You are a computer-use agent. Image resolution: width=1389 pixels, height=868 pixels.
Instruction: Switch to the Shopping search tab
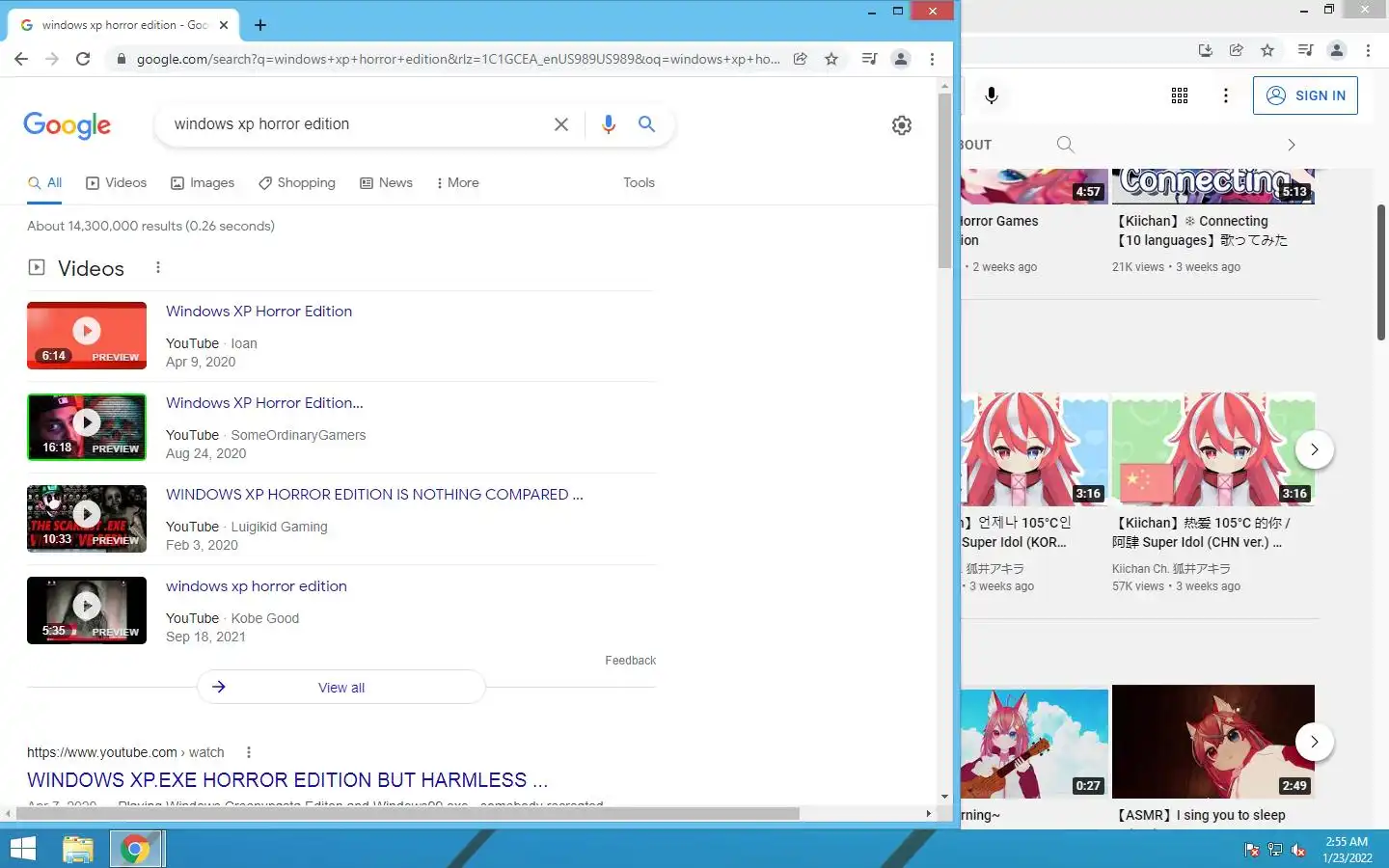point(297,183)
